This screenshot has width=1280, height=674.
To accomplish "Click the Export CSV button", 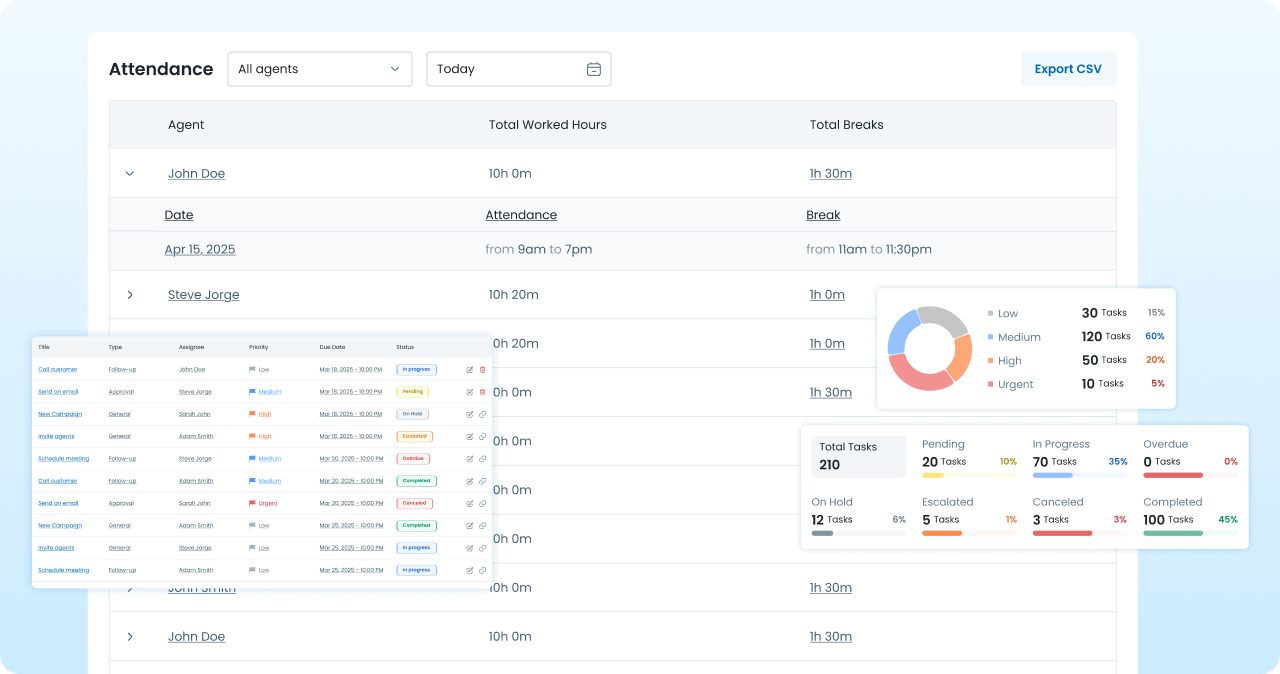I will [1068, 69].
